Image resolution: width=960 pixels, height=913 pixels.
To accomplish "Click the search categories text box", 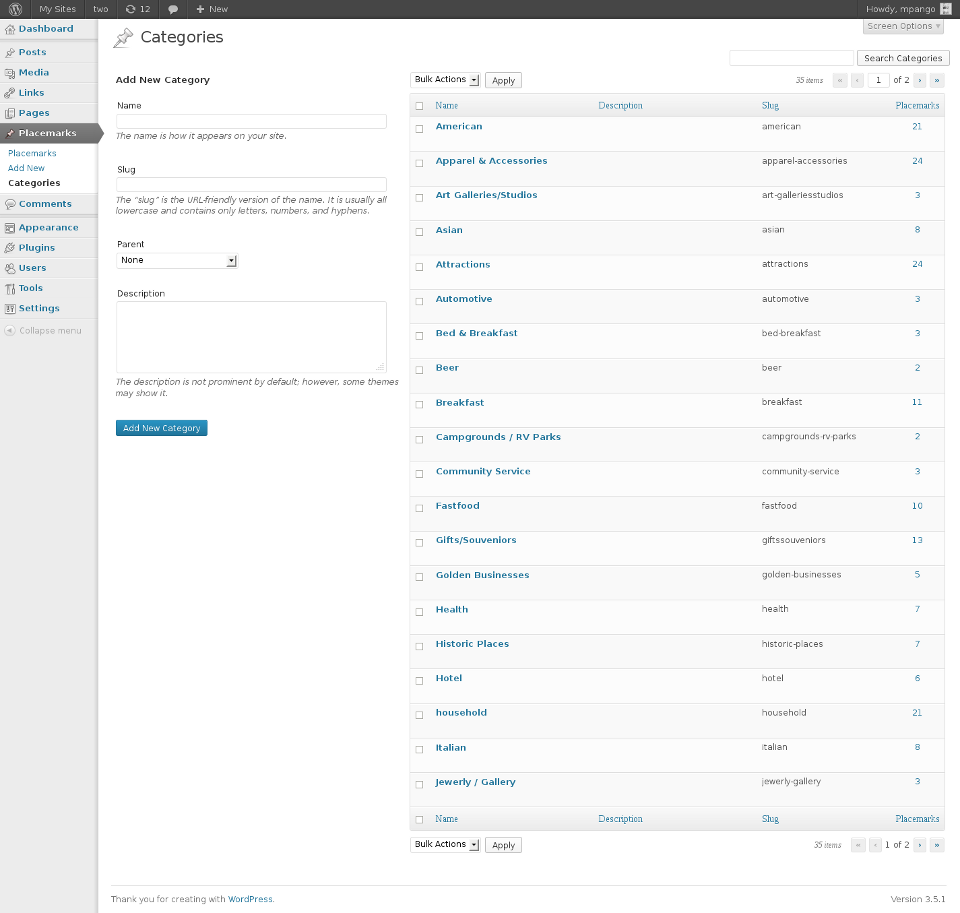I will click(x=791, y=58).
